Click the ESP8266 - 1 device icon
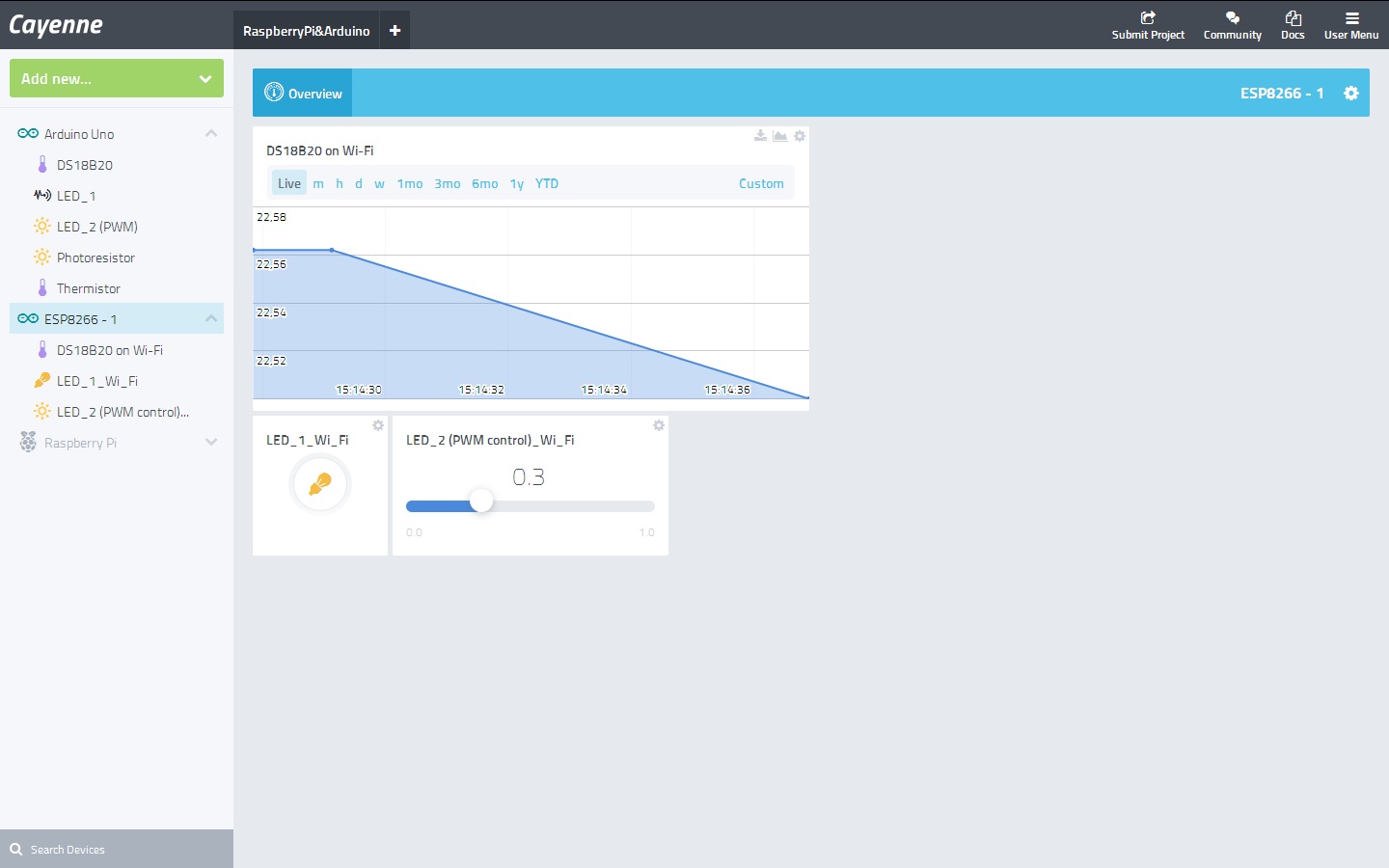 tap(28, 319)
